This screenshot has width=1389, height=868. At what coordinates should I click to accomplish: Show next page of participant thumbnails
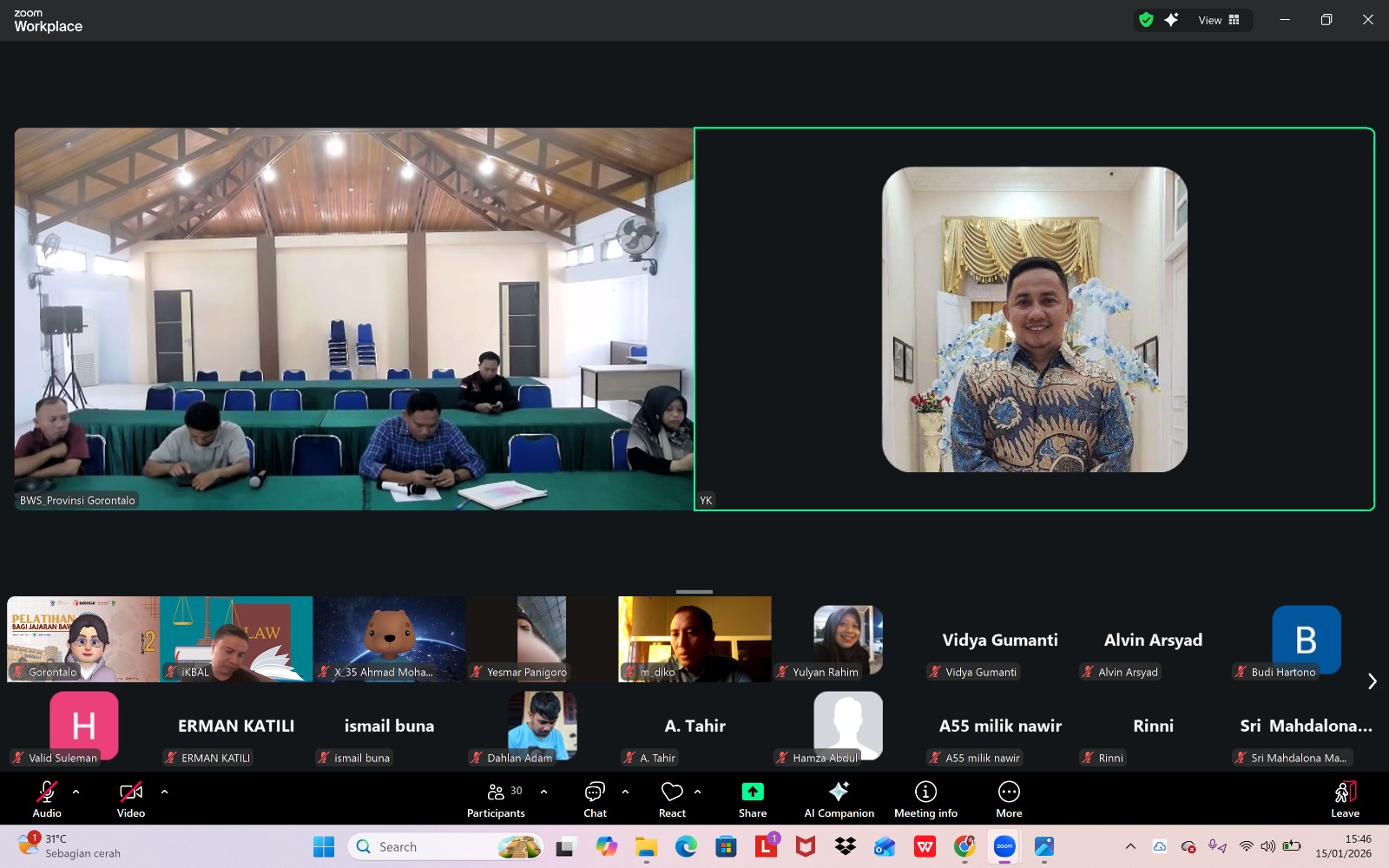click(1372, 681)
